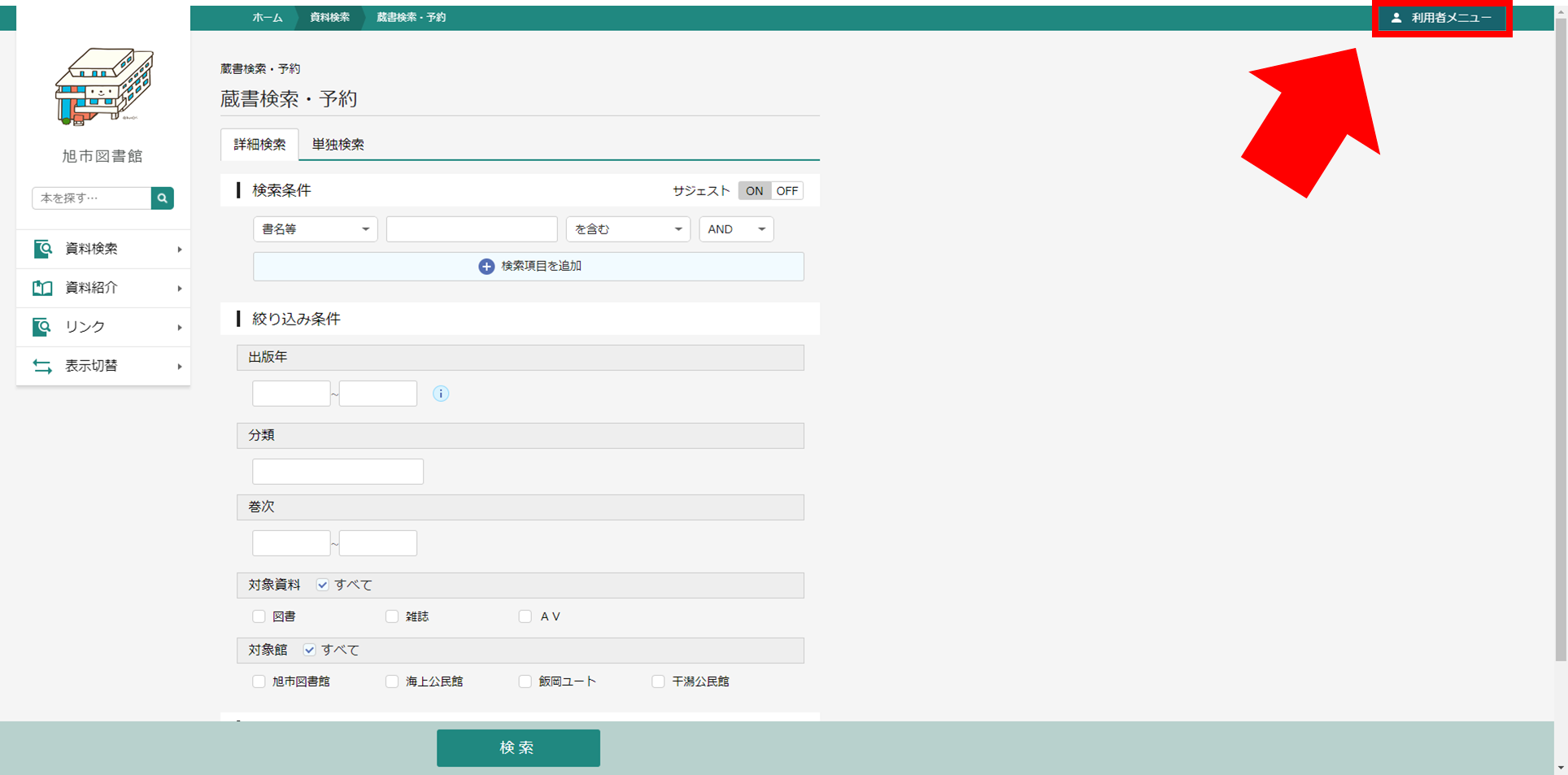Open 利用者メニュー
The width and height of the screenshot is (1568, 775).
(1442, 18)
